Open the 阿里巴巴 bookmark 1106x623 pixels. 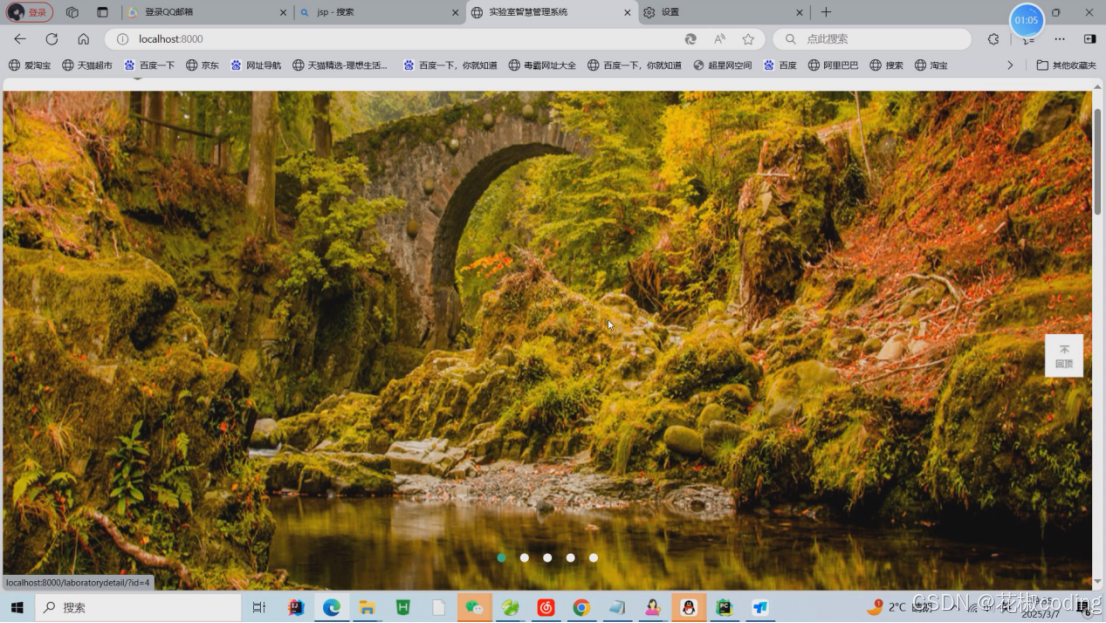(833, 65)
